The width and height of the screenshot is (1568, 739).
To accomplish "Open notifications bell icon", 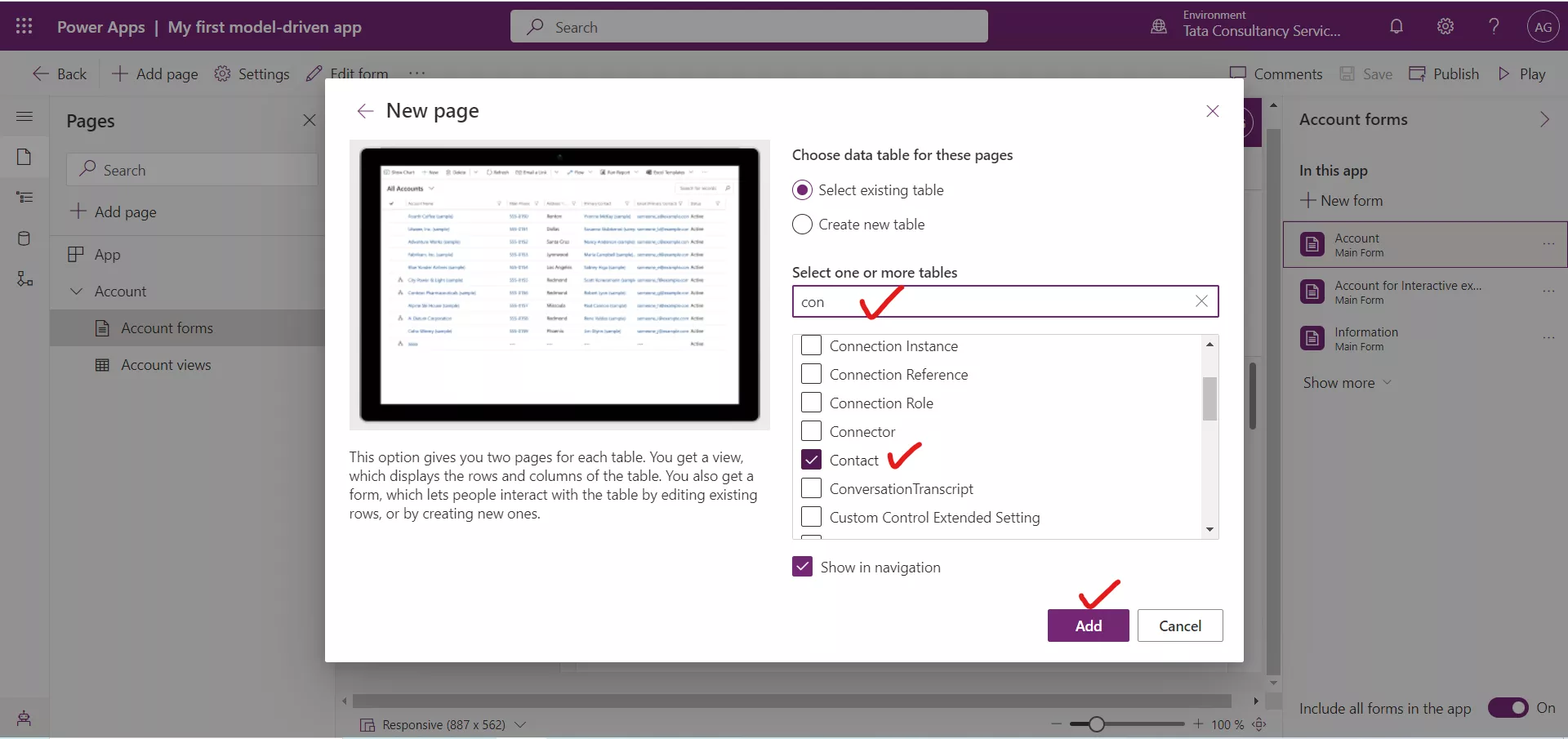I will pos(1396,26).
